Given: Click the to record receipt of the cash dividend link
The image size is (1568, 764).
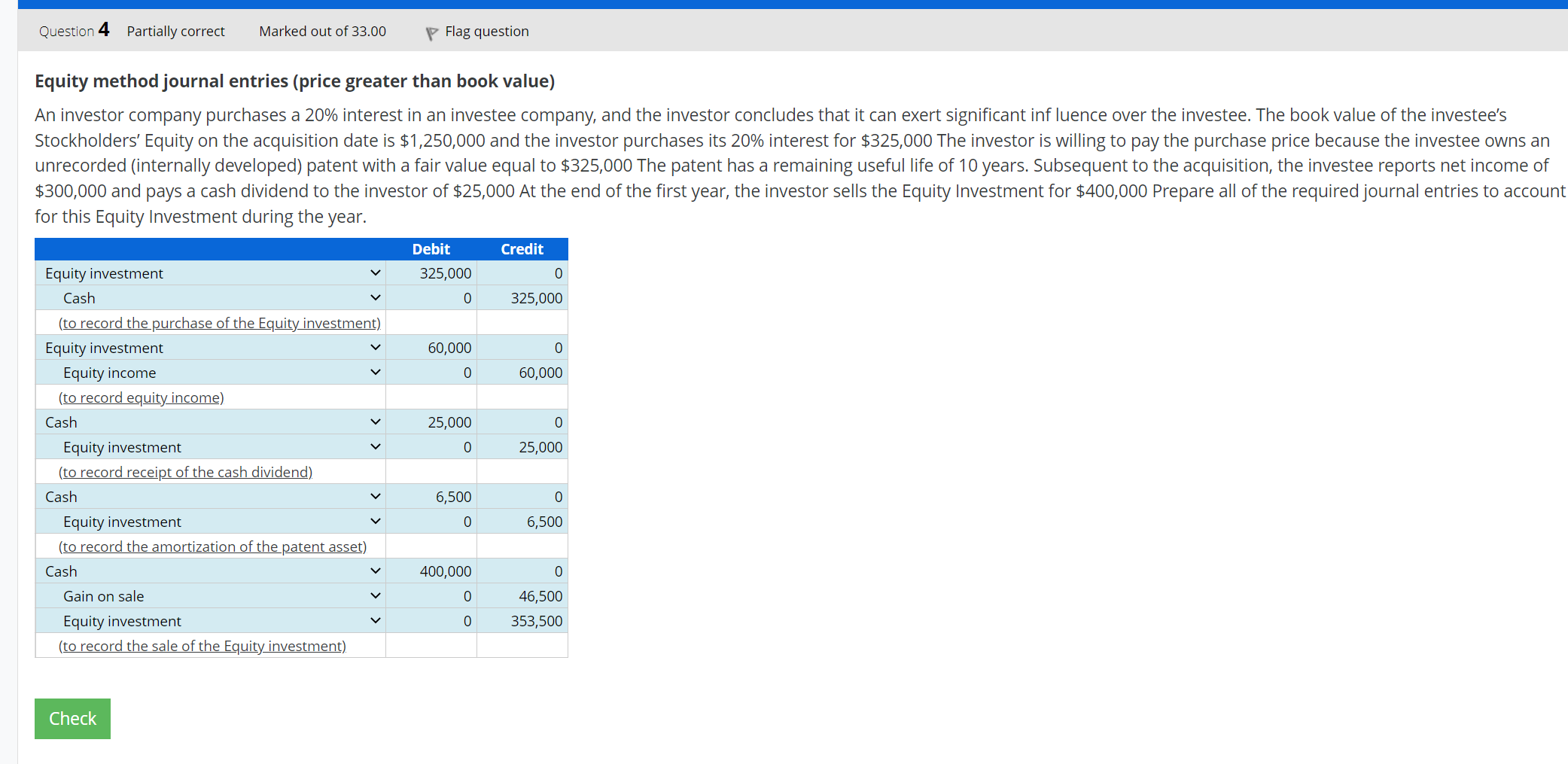Looking at the screenshot, I should coord(185,471).
